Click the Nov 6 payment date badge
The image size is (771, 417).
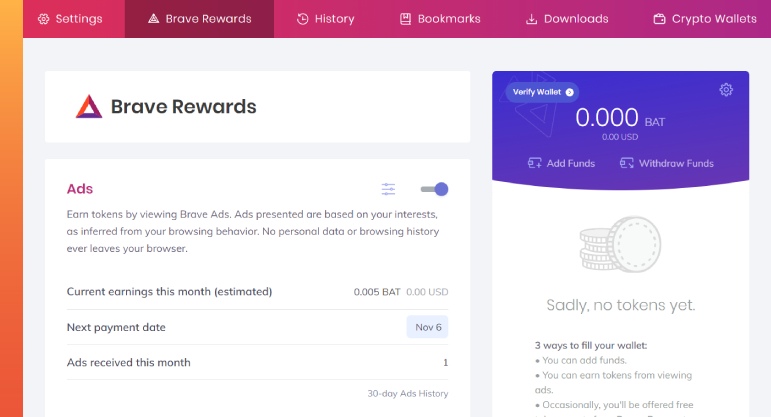(427, 327)
